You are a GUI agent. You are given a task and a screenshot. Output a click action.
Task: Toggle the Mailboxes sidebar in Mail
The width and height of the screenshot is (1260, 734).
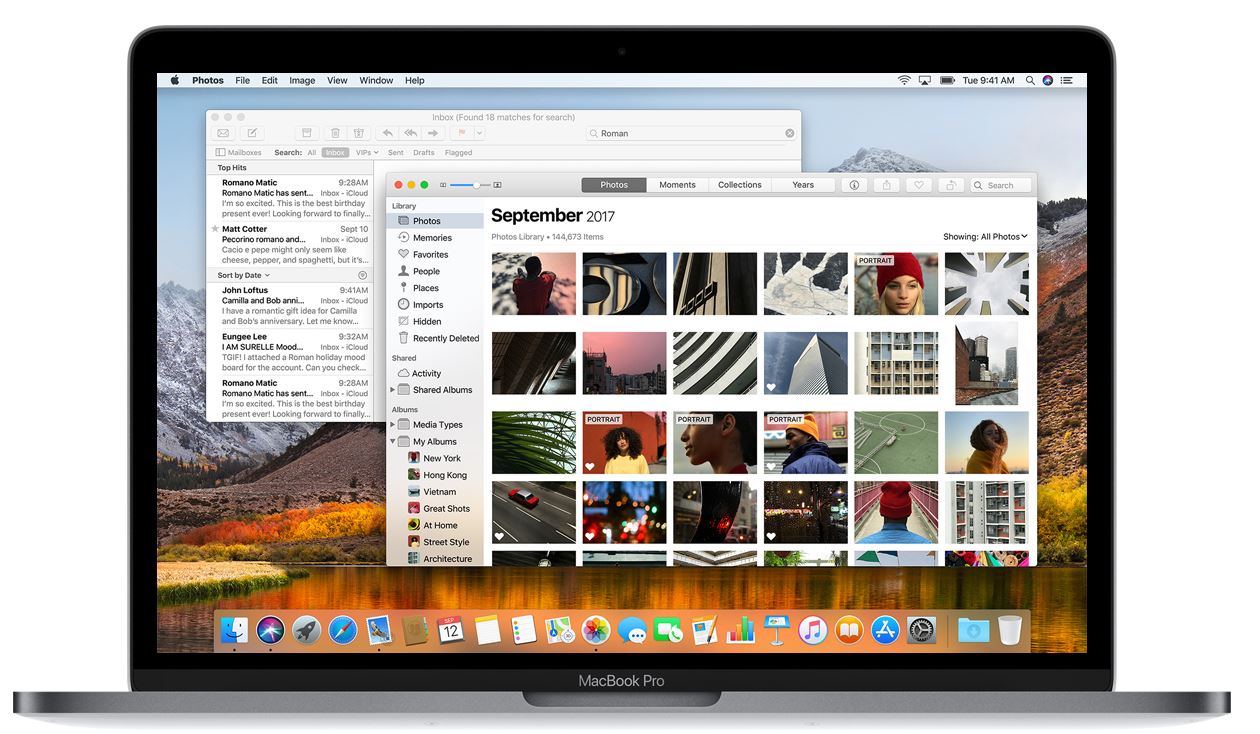[238, 153]
